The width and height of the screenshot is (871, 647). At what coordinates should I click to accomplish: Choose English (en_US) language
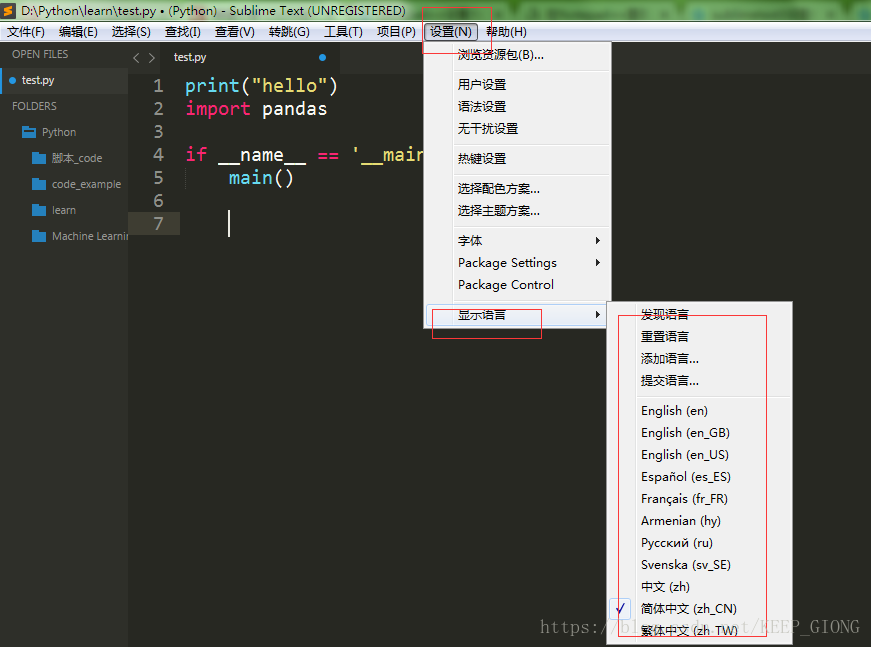[699, 455]
